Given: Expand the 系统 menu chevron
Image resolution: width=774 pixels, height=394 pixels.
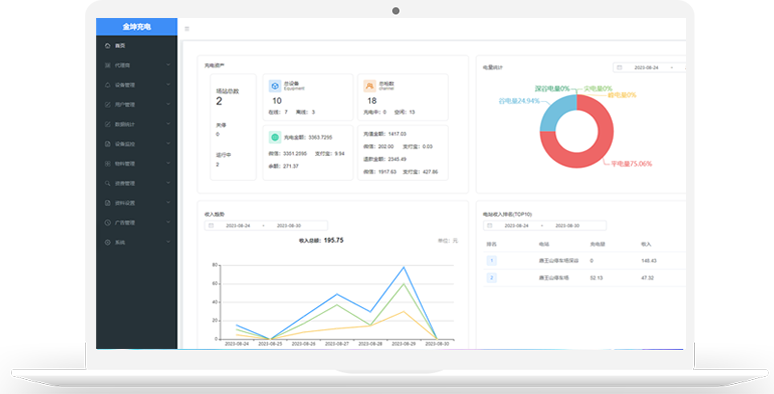Looking at the screenshot, I should pyautogui.click(x=168, y=242).
